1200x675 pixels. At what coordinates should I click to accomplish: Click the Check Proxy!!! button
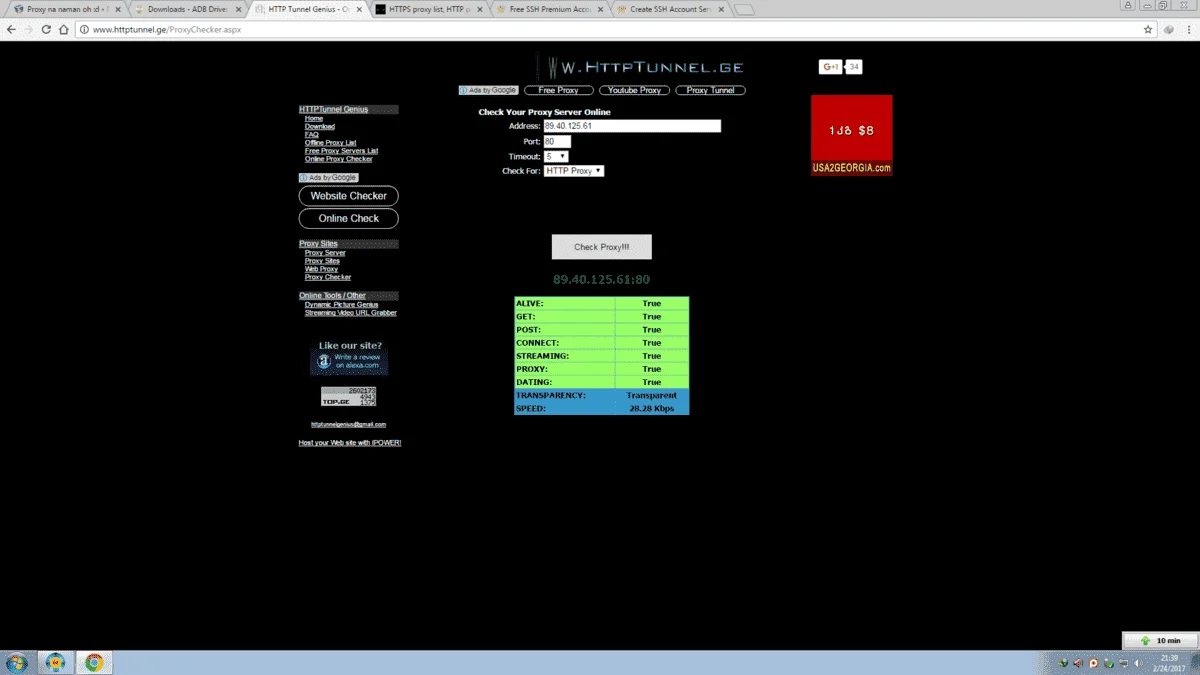[x=601, y=247]
